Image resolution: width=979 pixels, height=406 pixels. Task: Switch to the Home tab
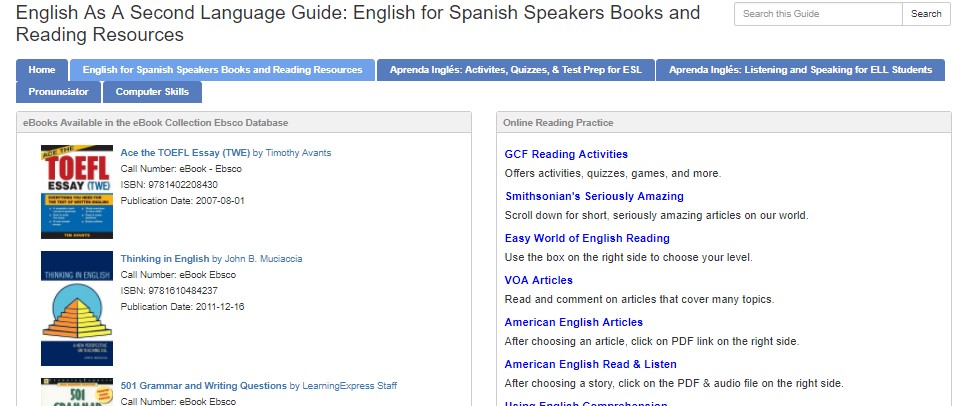point(42,70)
